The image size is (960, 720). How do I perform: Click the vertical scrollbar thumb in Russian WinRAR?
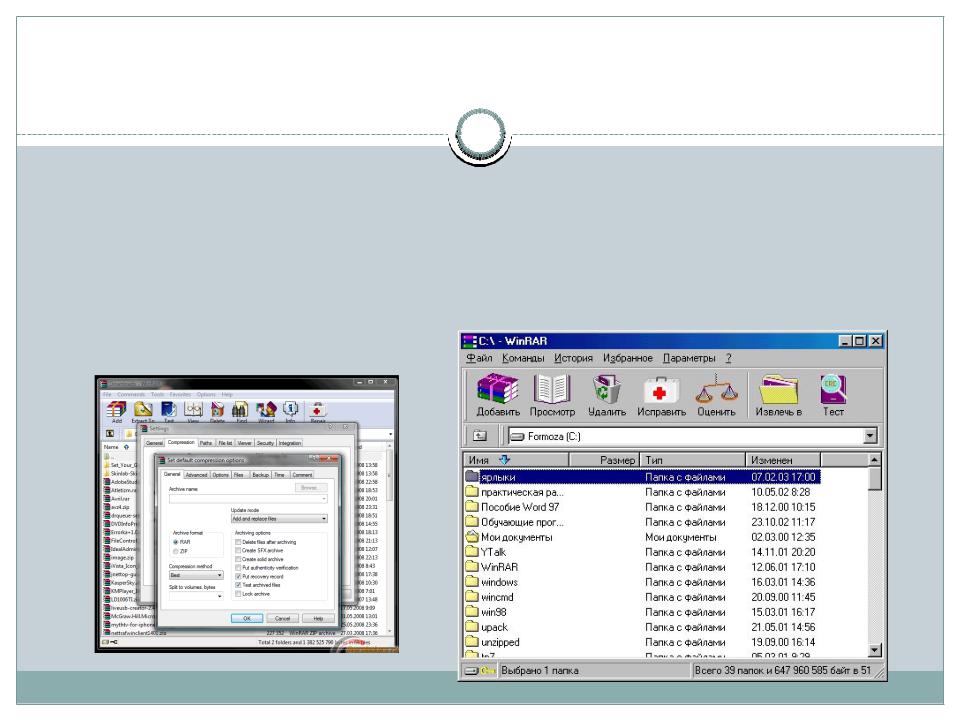[875, 478]
